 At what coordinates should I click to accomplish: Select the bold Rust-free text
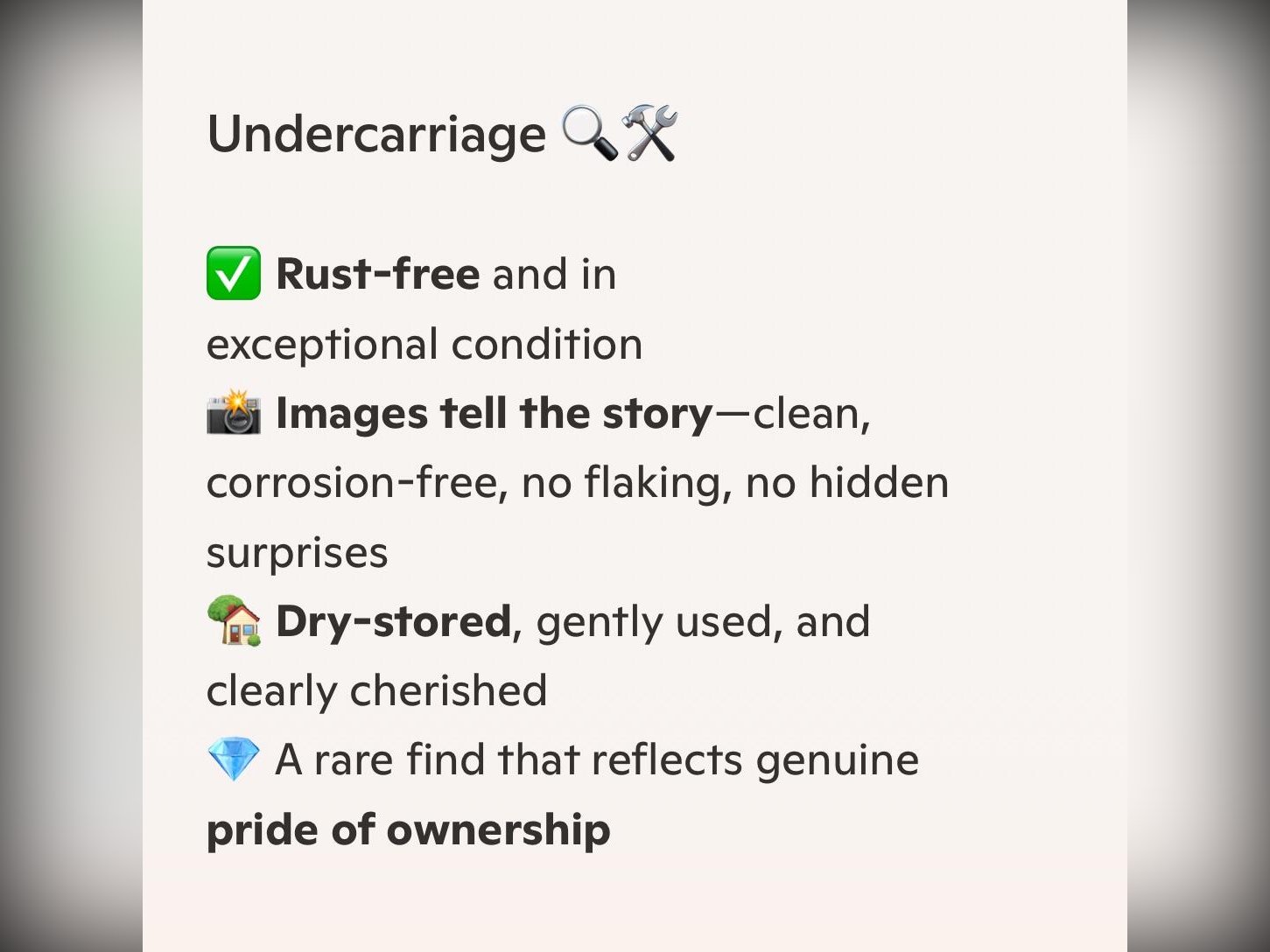[377, 274]
